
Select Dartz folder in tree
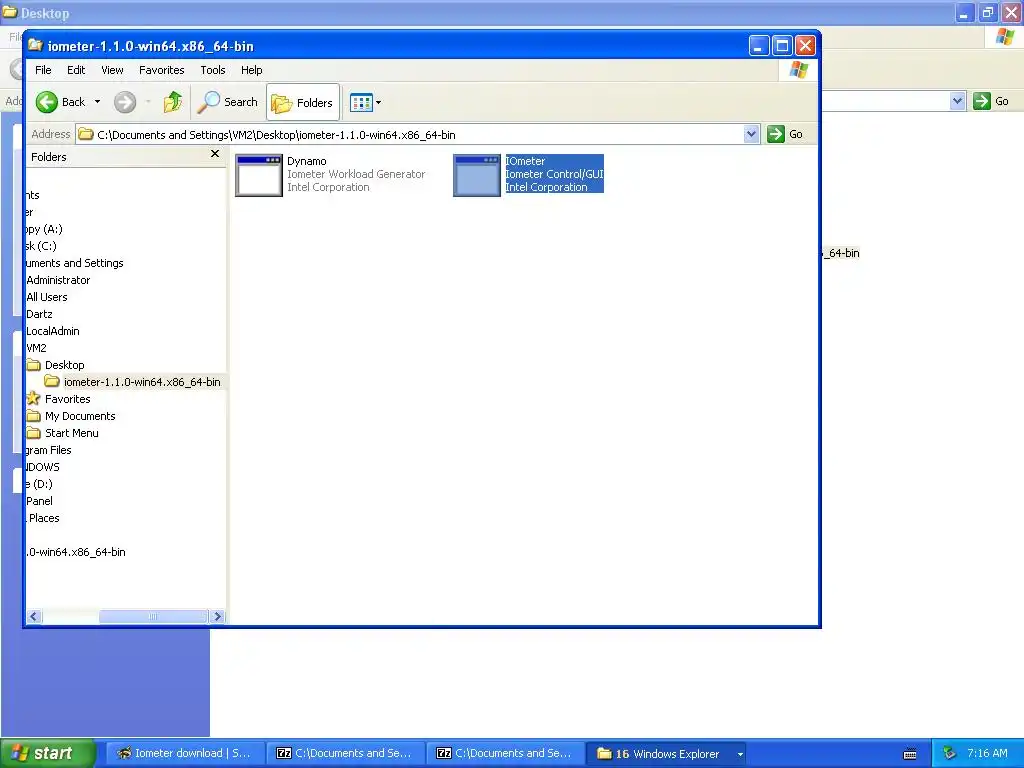[x=39, y=313]
